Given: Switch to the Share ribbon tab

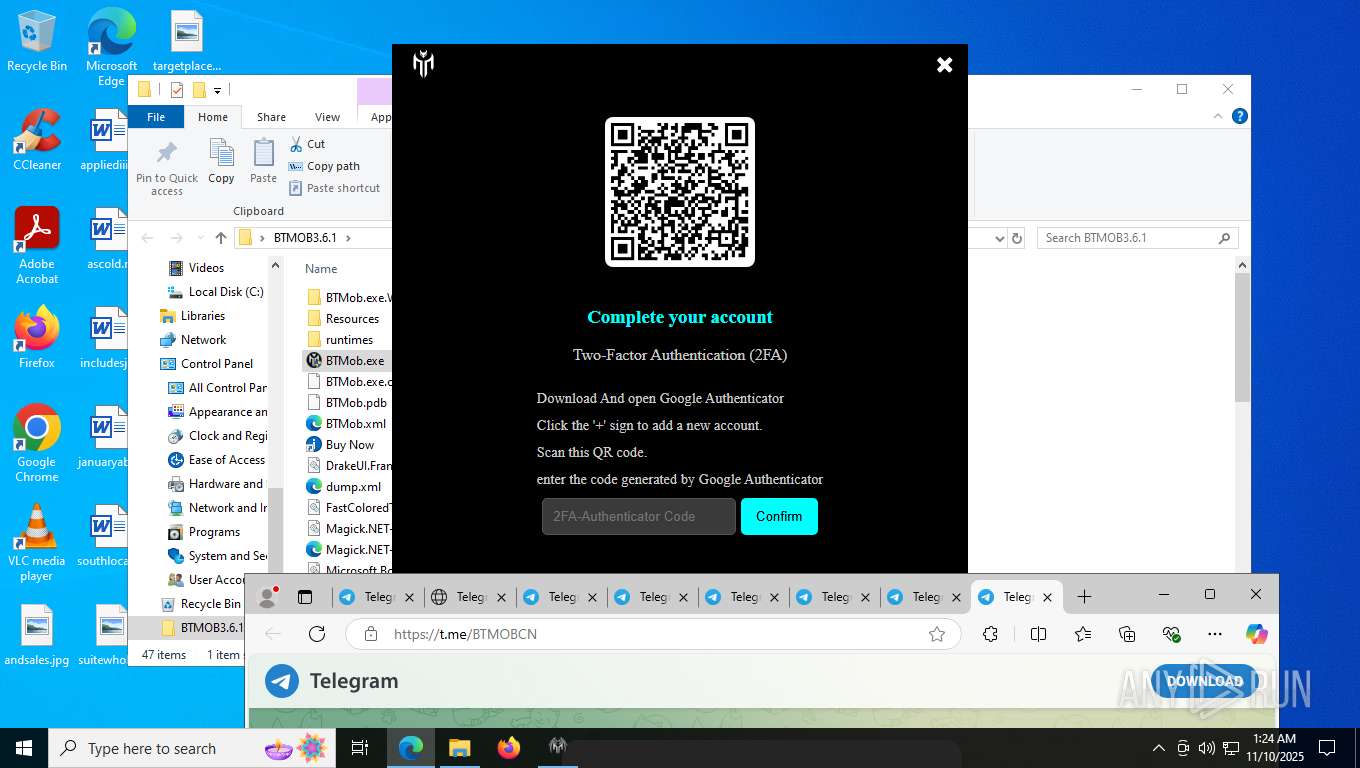Looking at the screenshot, I should point(271,117).
